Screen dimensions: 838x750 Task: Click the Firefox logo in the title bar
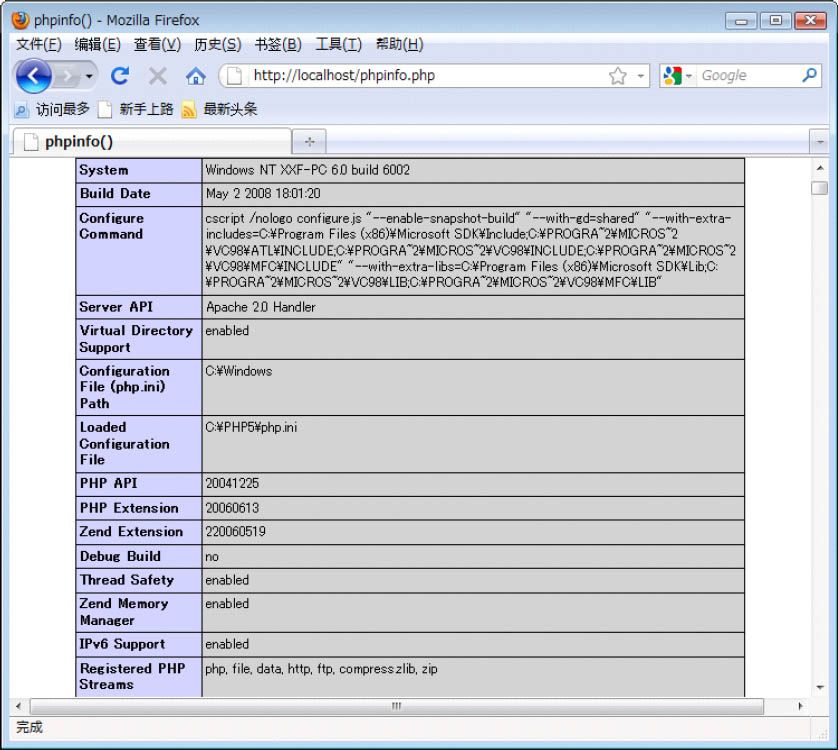coord(21,20)
